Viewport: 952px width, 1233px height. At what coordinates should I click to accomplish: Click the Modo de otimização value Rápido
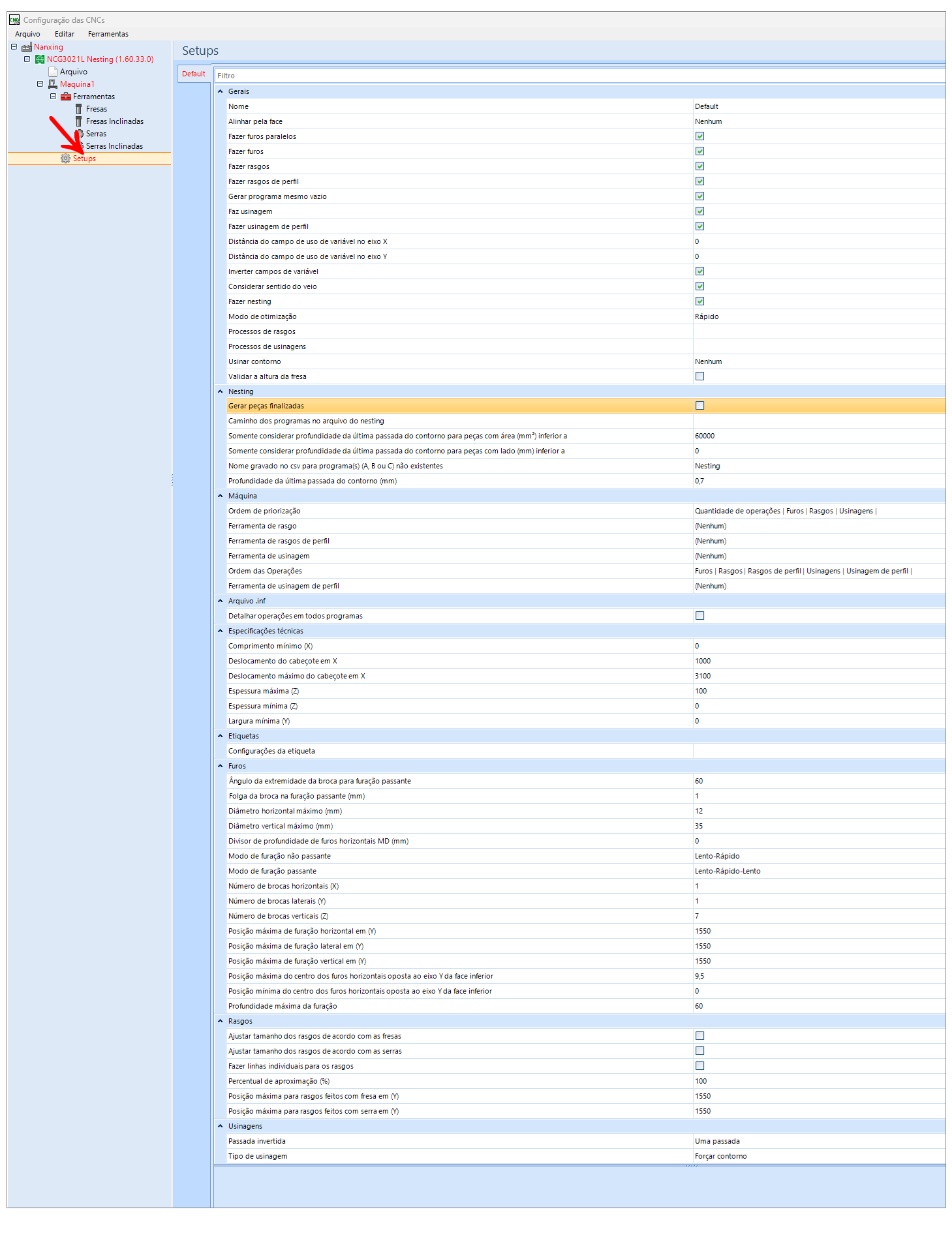pos(707,316)
